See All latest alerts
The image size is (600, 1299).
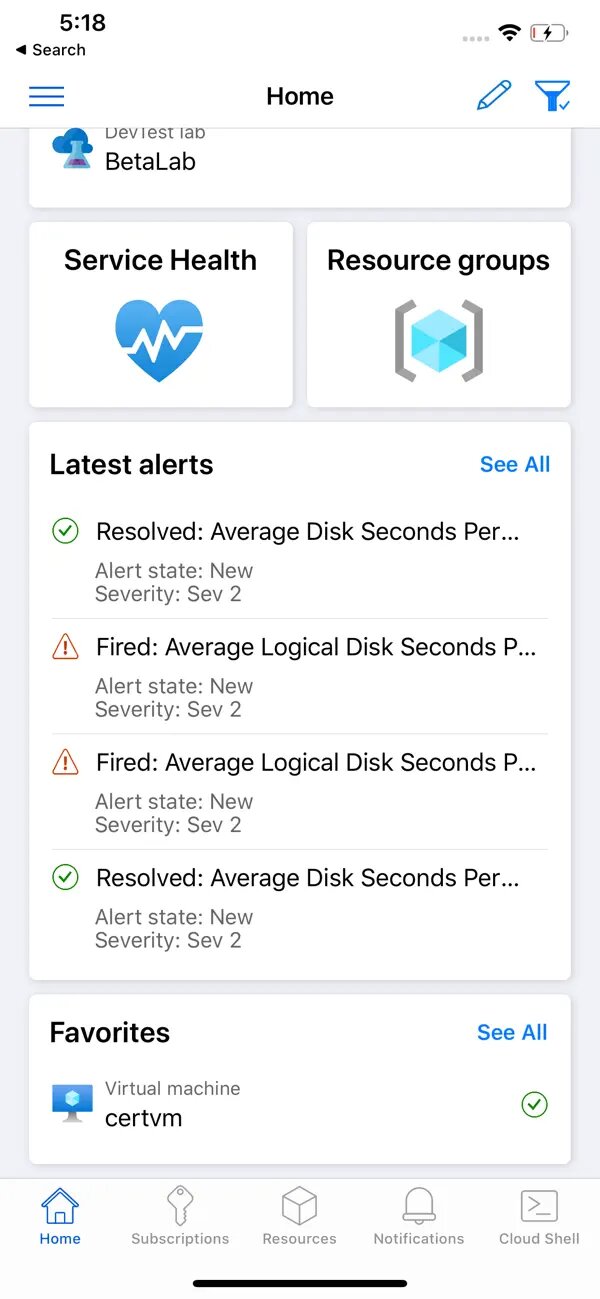(514, 464)
